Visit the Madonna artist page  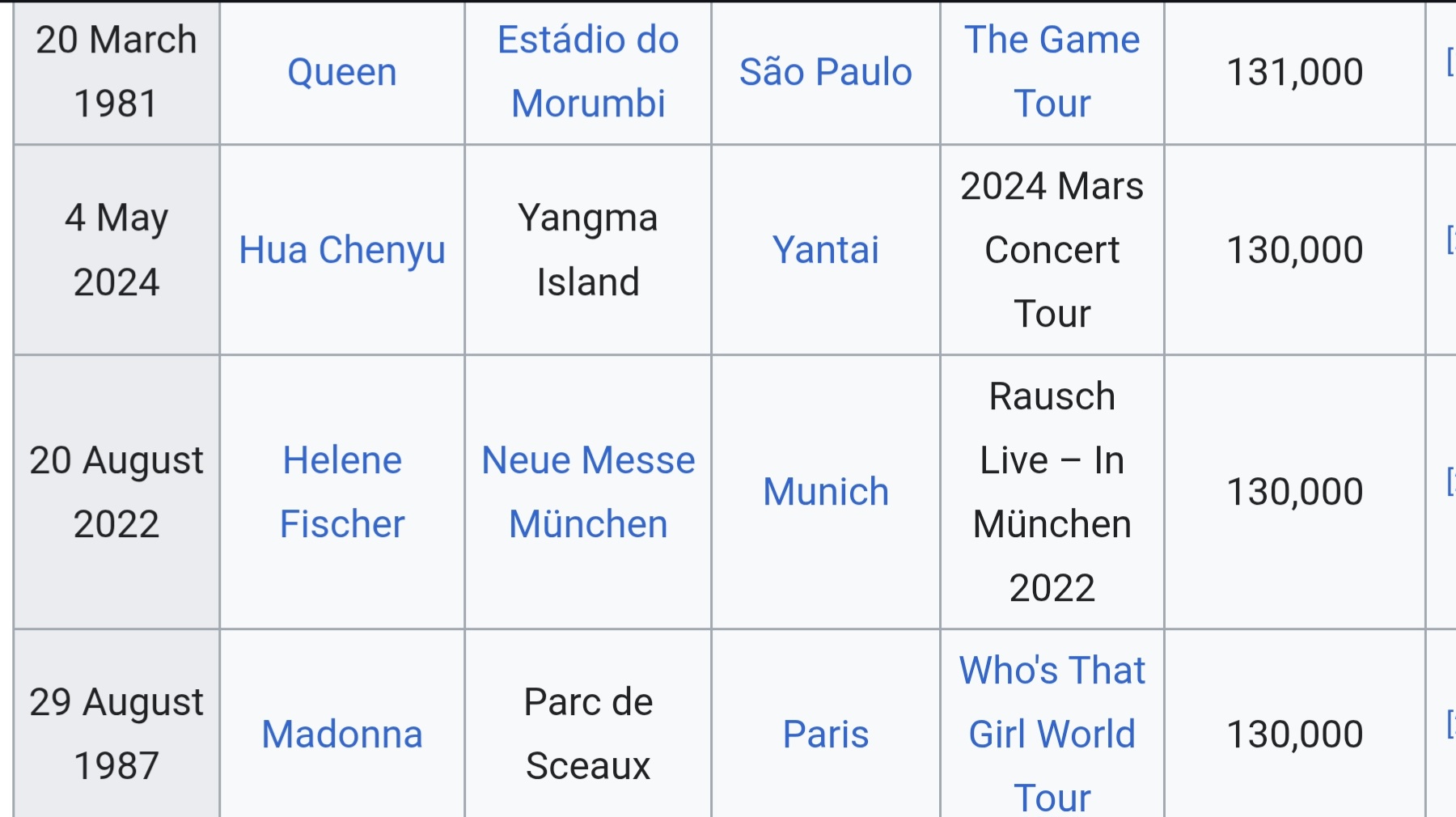click(x=342, y=734)
